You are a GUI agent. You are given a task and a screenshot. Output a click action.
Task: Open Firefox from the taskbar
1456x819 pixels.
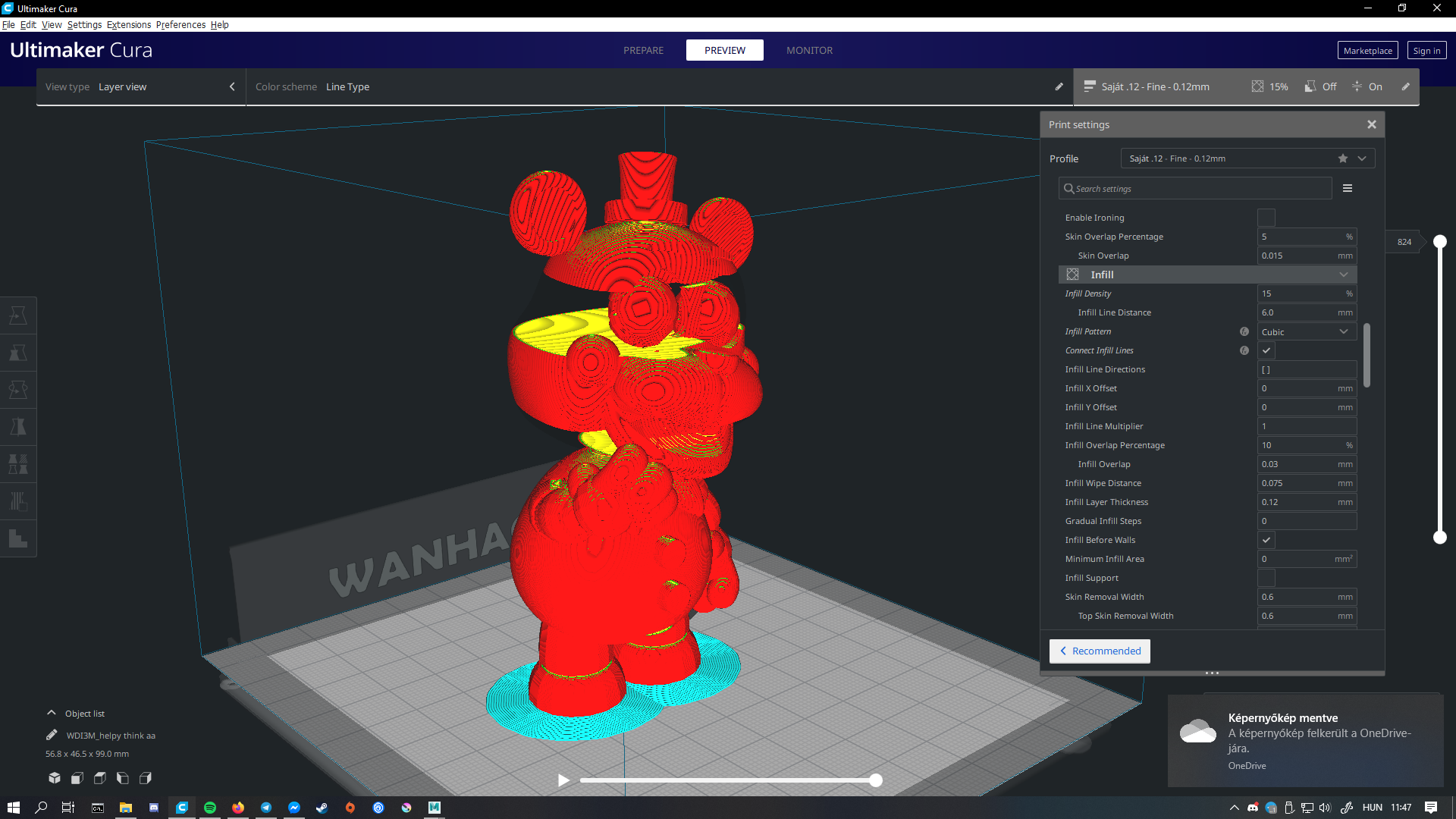coord(238,808)
